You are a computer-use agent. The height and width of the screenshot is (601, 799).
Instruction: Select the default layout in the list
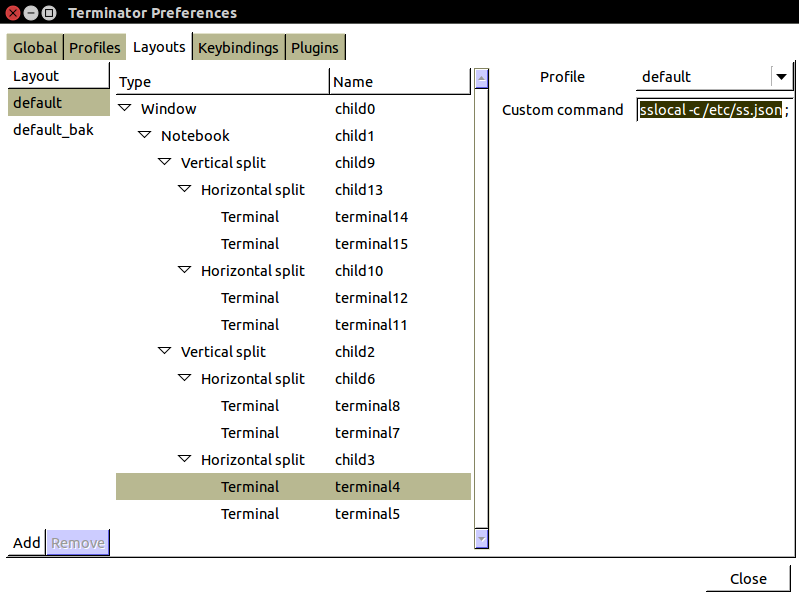coord(59,102)
